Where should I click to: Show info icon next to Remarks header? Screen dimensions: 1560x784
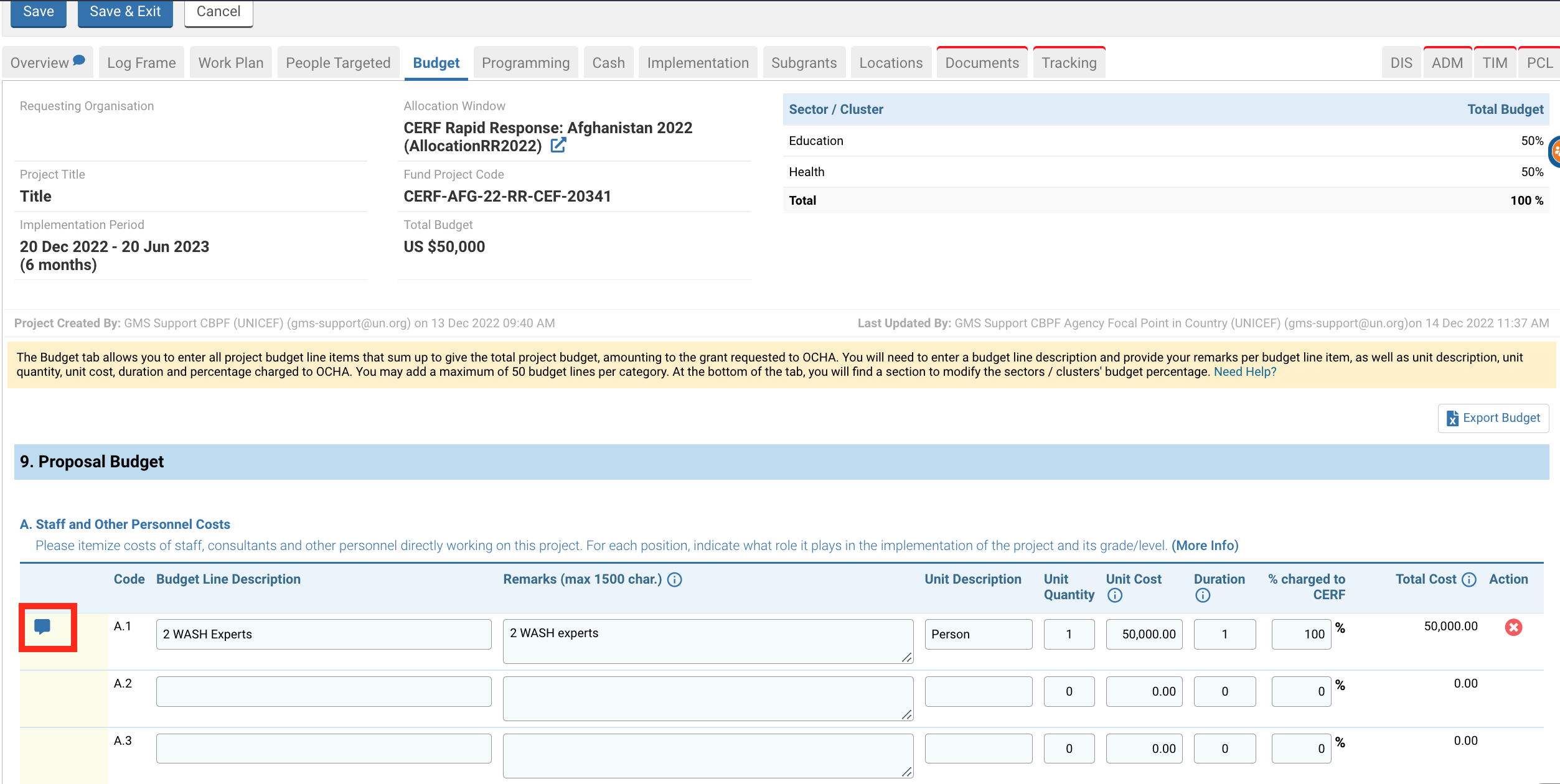pyautogui.click(x=675, y=579)
